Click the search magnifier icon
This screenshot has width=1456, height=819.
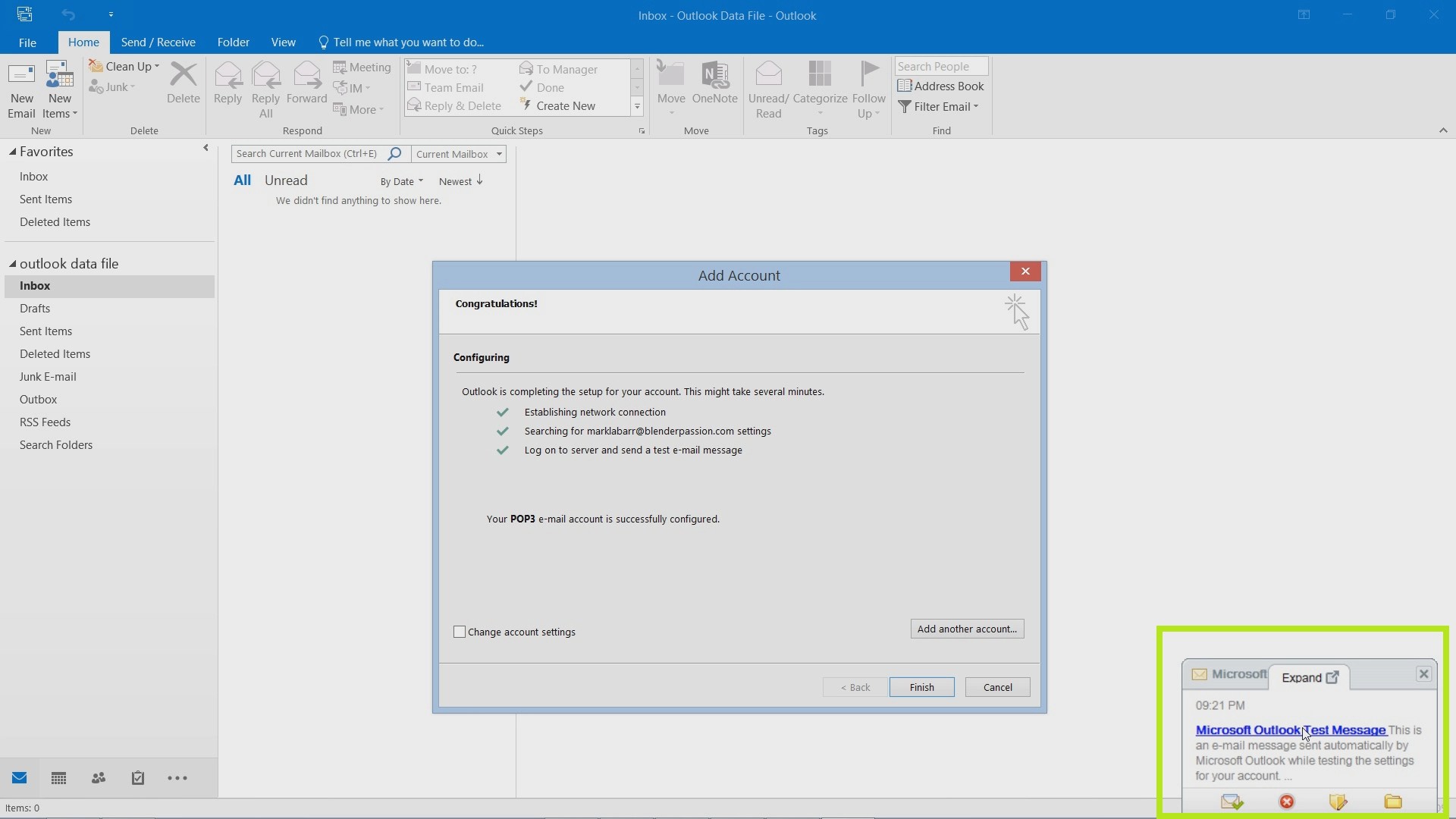394,154
